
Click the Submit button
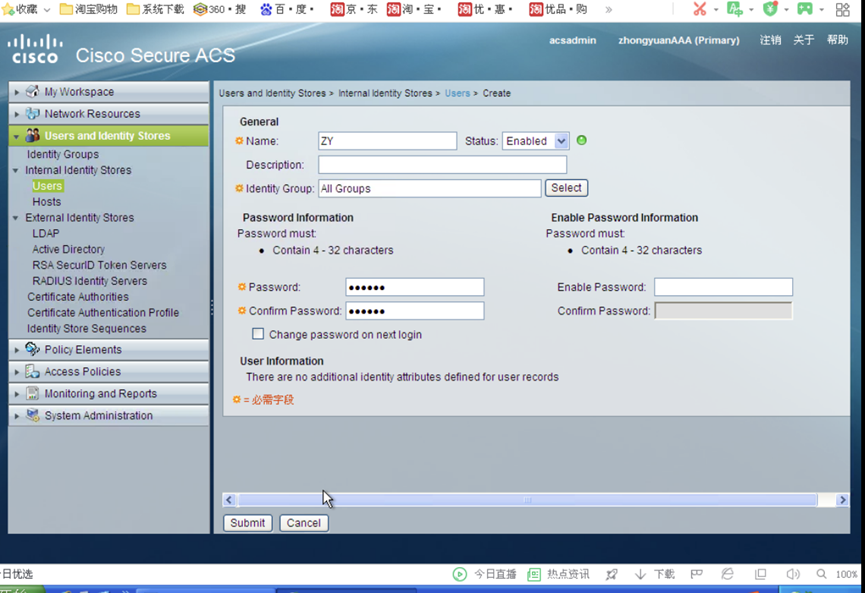pos(248,522)
